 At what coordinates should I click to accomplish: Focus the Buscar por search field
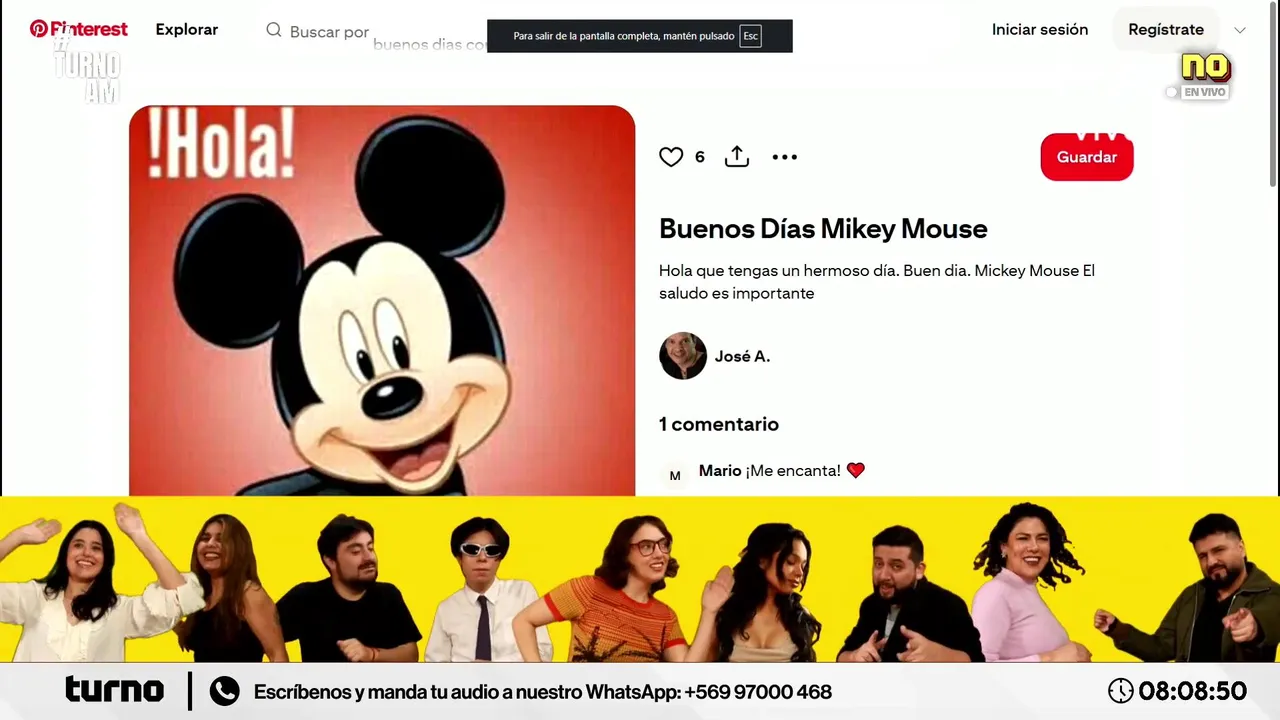point(375,31)
